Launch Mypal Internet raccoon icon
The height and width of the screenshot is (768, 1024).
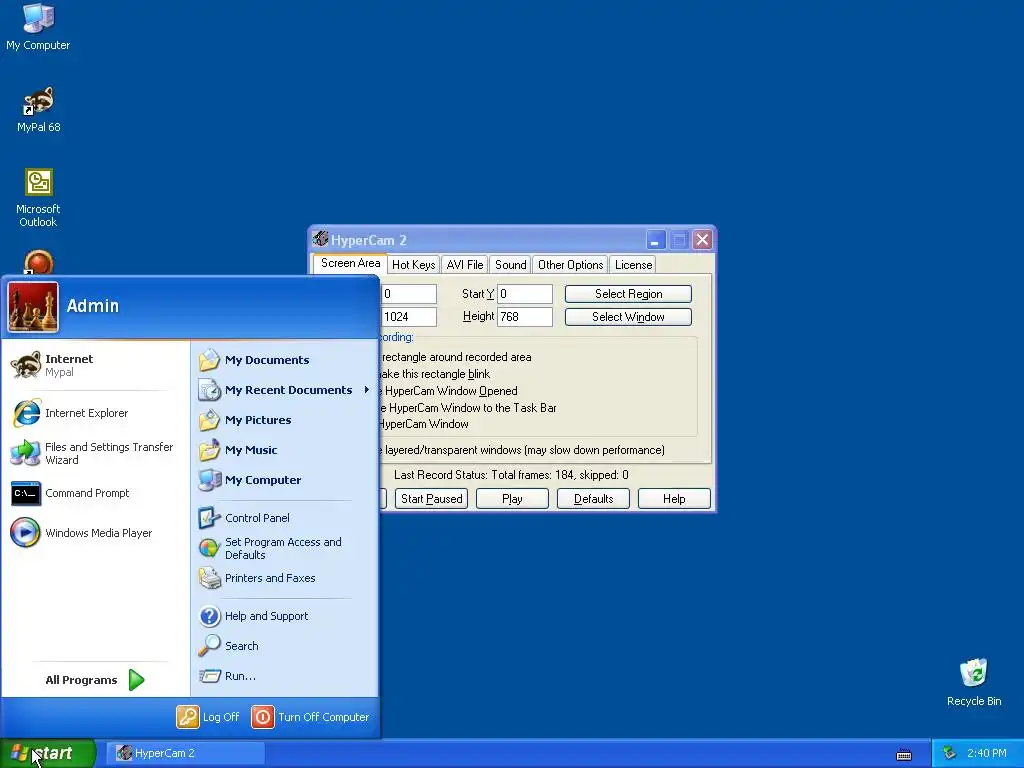pyautogui.click(x=26, y=365)
